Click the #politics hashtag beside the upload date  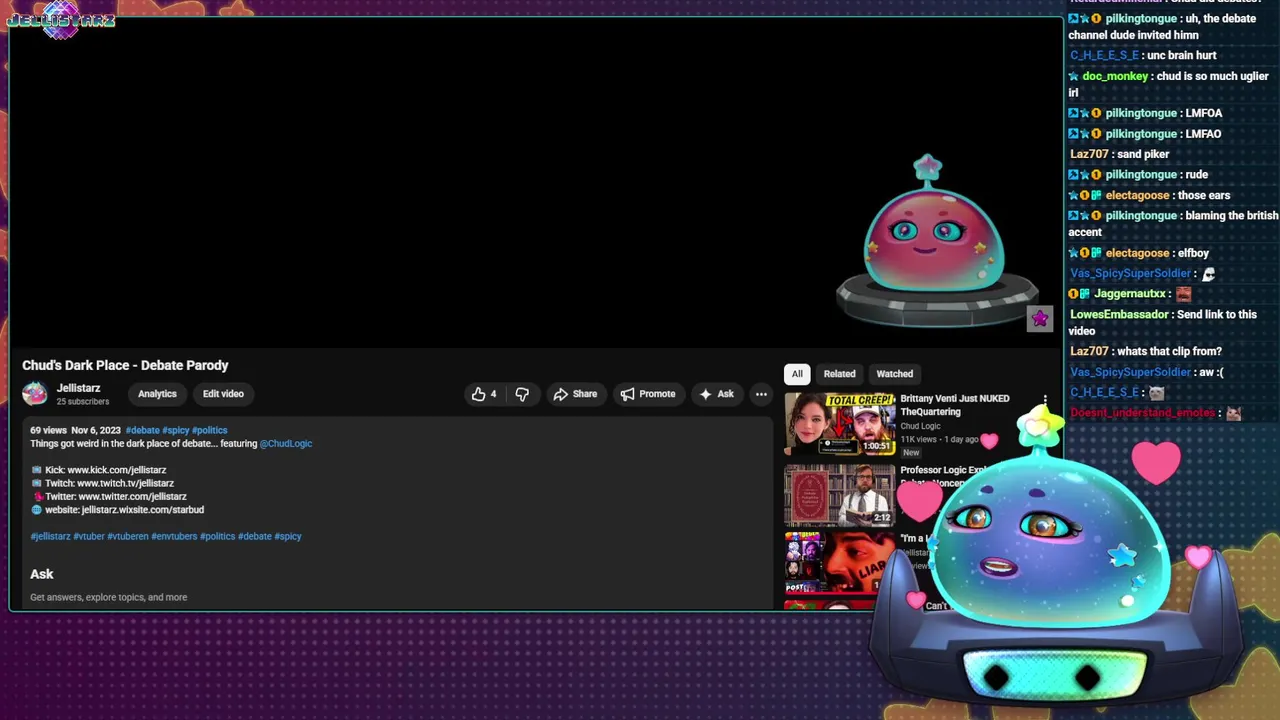pyautogui.click(x=210, y=430)
